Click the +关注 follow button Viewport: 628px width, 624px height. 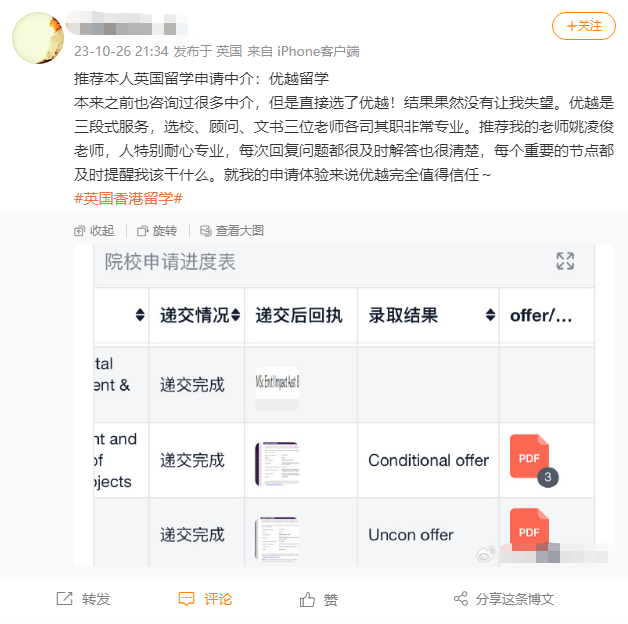tap(584, 26)
